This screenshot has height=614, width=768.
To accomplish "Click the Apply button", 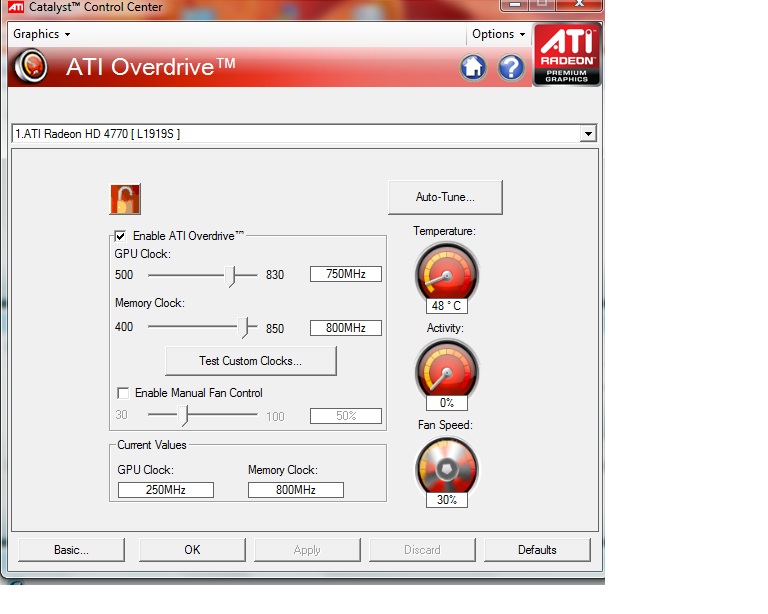I will (307, 550).
